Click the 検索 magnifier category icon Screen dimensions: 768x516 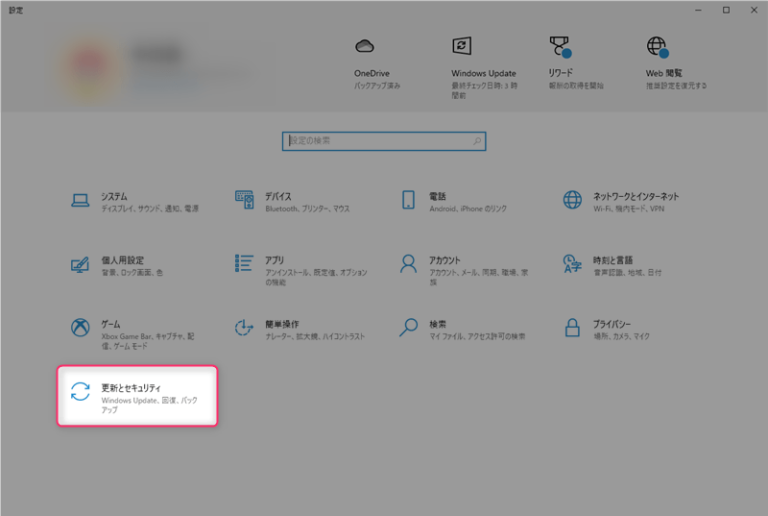408,327
